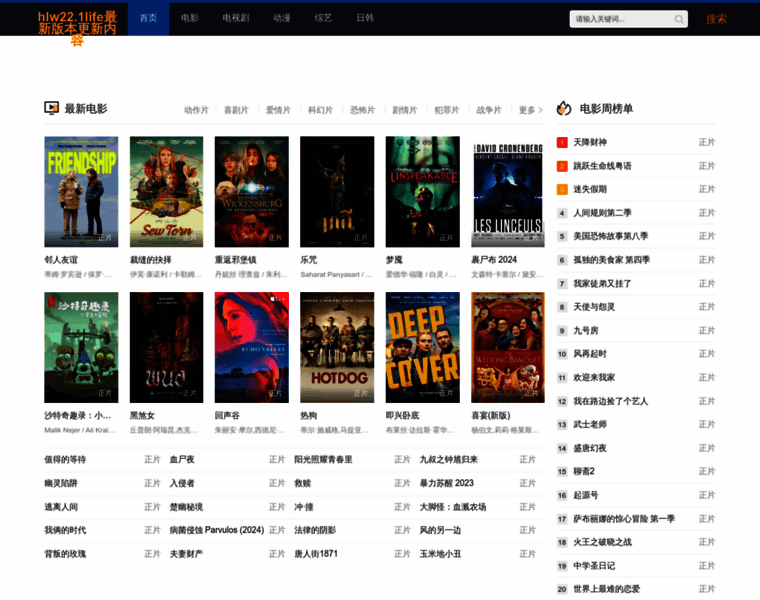Filter by 科幻片 genre
Viewport: 760px width, 600px height.
pyautogui.click(x=320, y=111)
